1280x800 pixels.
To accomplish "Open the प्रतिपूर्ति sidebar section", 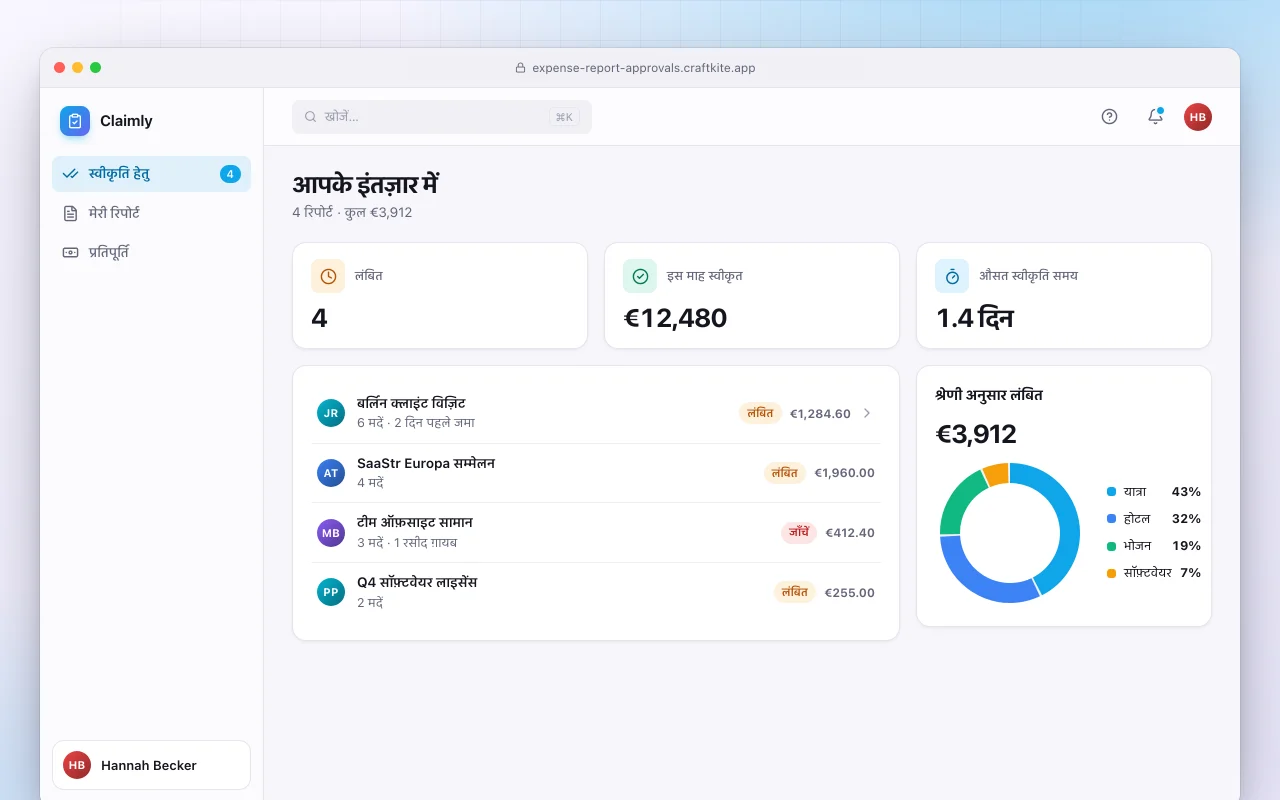I will point(151,252).
